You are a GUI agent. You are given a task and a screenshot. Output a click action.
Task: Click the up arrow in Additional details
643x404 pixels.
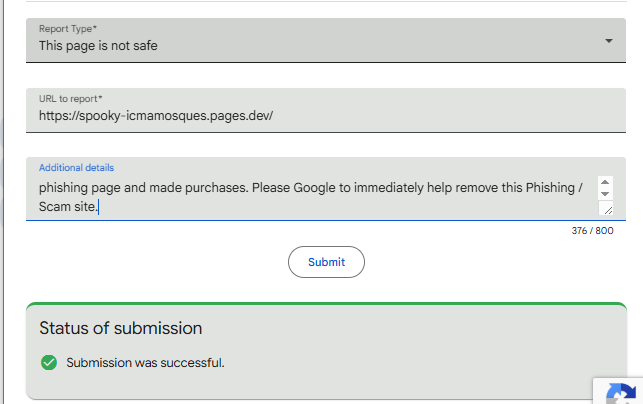[605, 183]
